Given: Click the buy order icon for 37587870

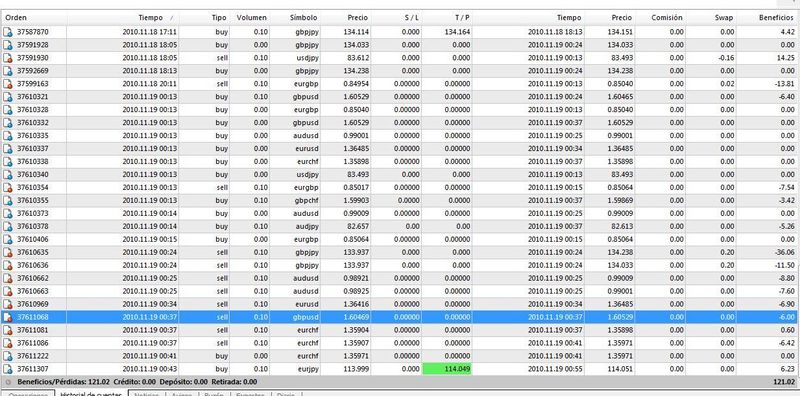Looking at the screenshot, I should (x=8, y=32).
